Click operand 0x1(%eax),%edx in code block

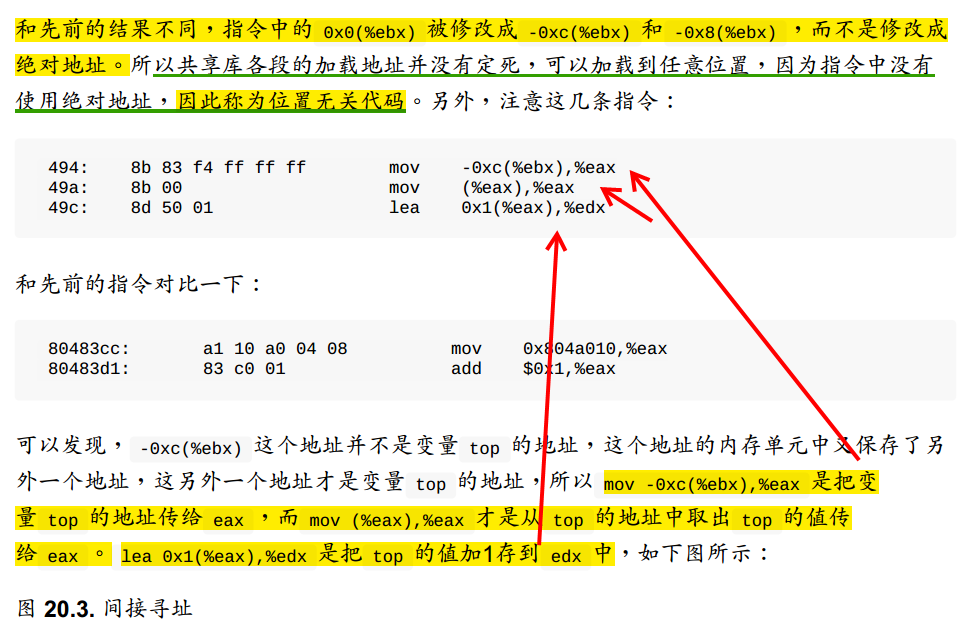(x=533, y=208)
